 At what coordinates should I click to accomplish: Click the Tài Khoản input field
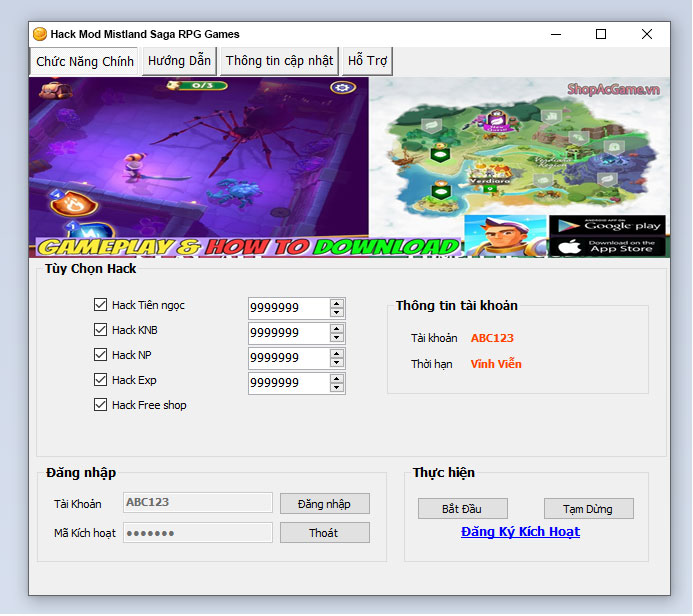tap(198, 502)
